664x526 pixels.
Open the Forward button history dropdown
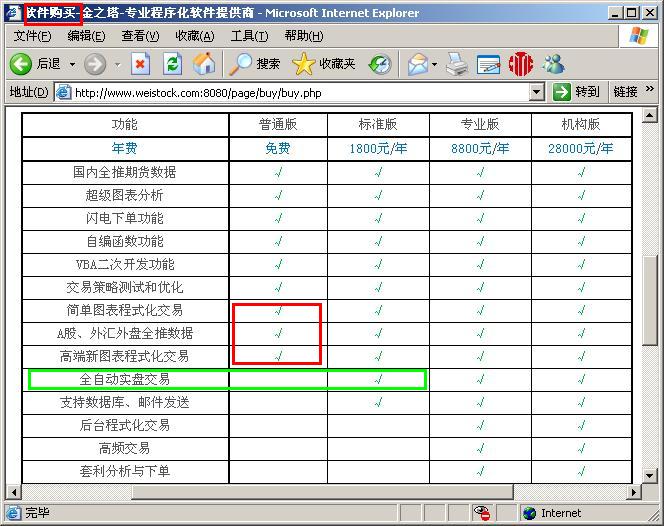(x=118, y=65)
